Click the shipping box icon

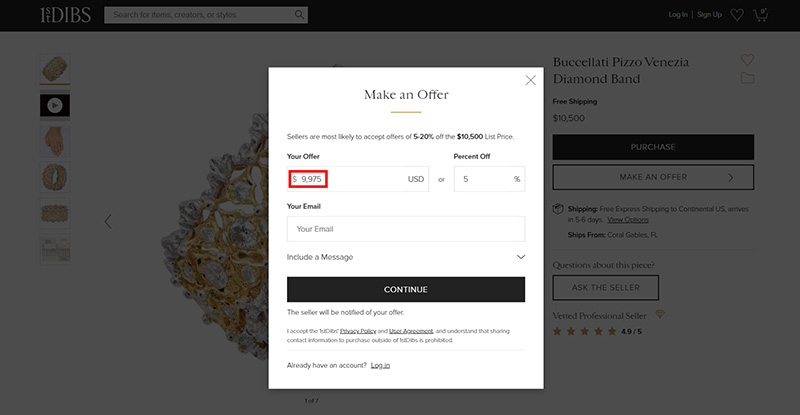click(x=558, y=209)
